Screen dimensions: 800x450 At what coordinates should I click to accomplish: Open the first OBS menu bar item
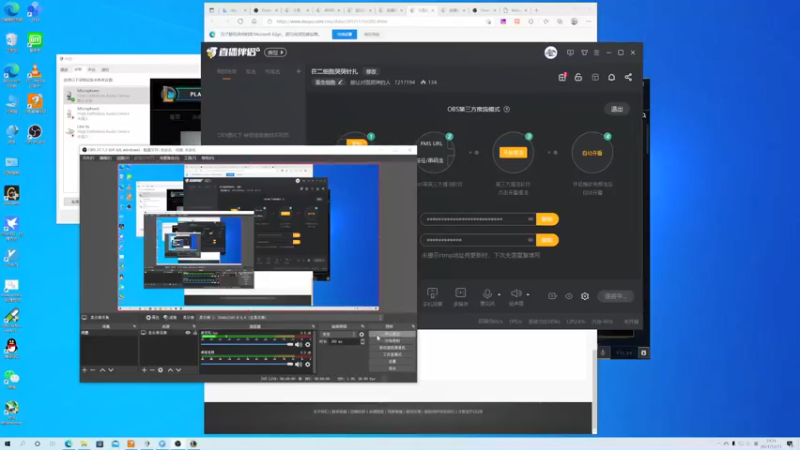(x=89, y=158)
